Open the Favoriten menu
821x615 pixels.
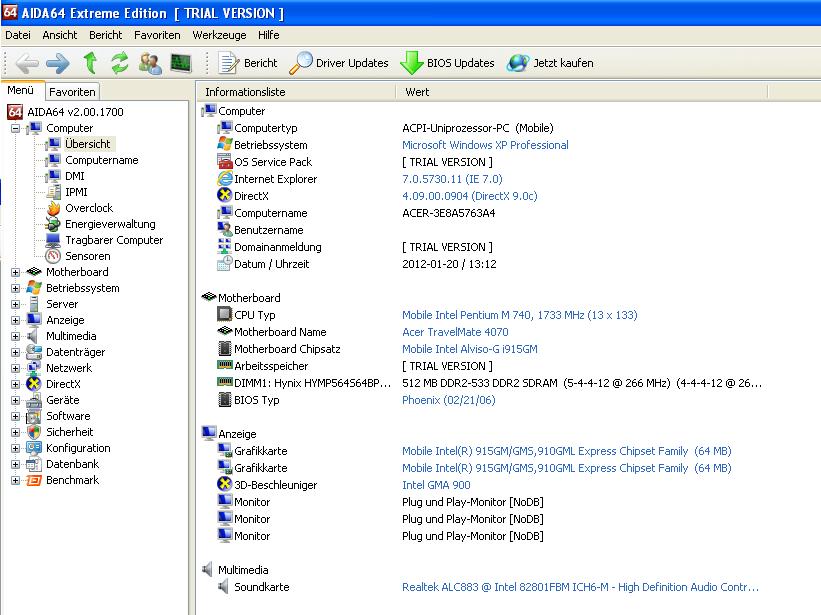click(x=157, y=35)
